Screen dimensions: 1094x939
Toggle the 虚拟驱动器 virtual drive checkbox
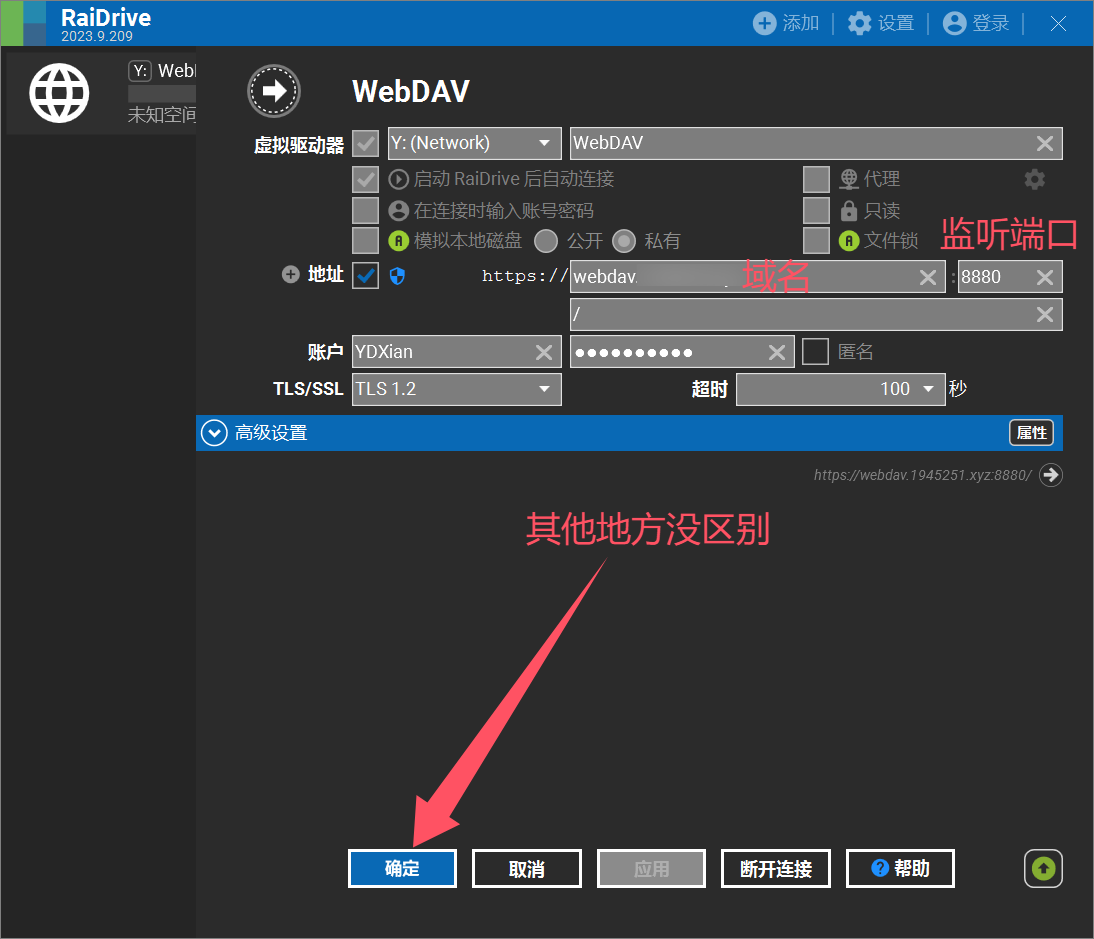point(366,144)
